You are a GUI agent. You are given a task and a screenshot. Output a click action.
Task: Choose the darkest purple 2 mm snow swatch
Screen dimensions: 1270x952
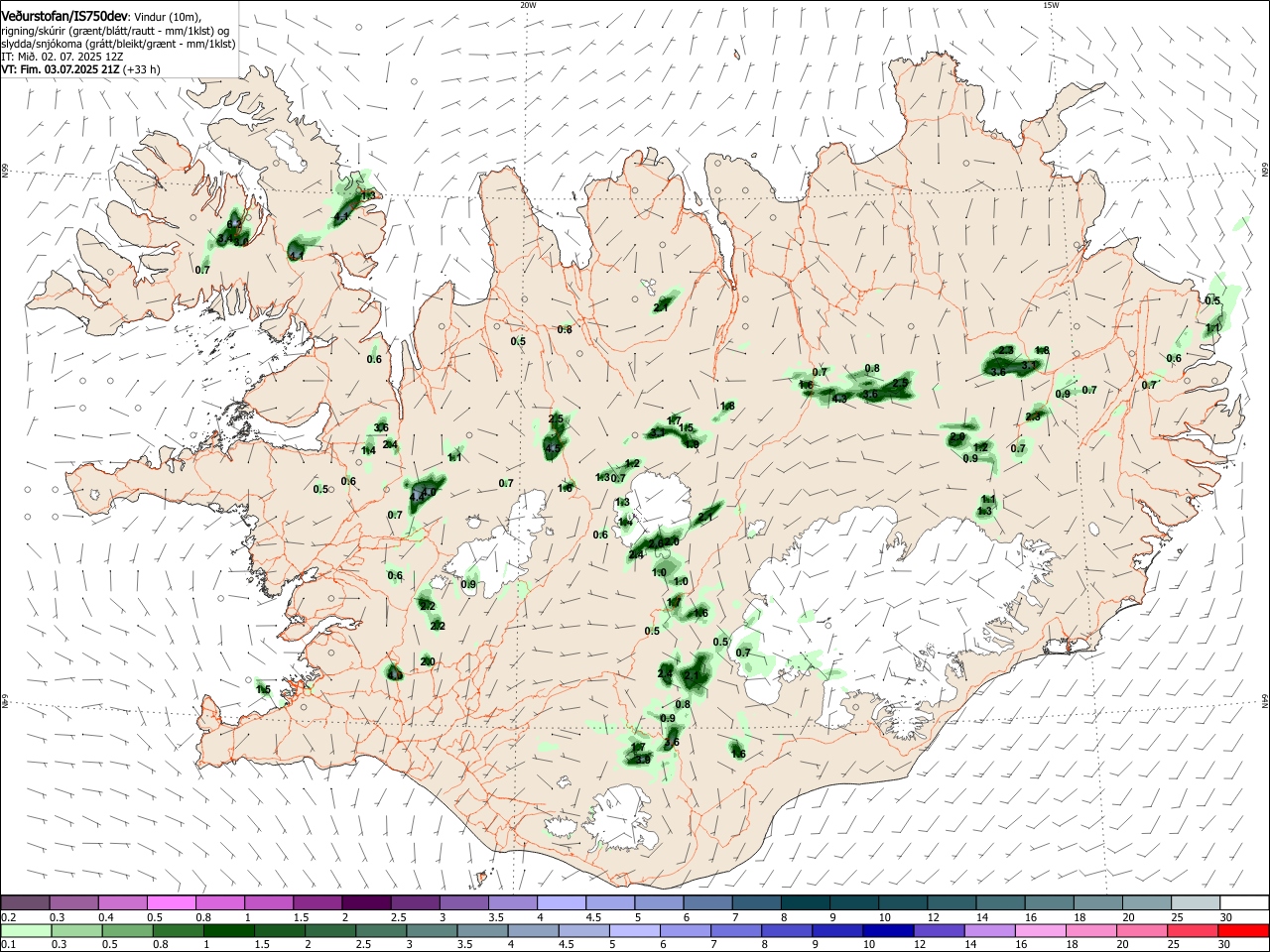[x=366, y=902]
